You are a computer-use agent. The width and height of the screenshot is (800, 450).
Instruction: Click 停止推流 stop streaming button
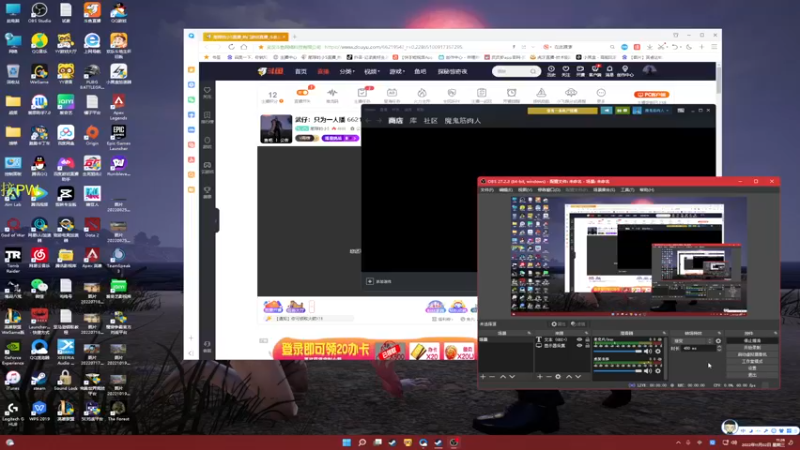(x=753, y=341)
